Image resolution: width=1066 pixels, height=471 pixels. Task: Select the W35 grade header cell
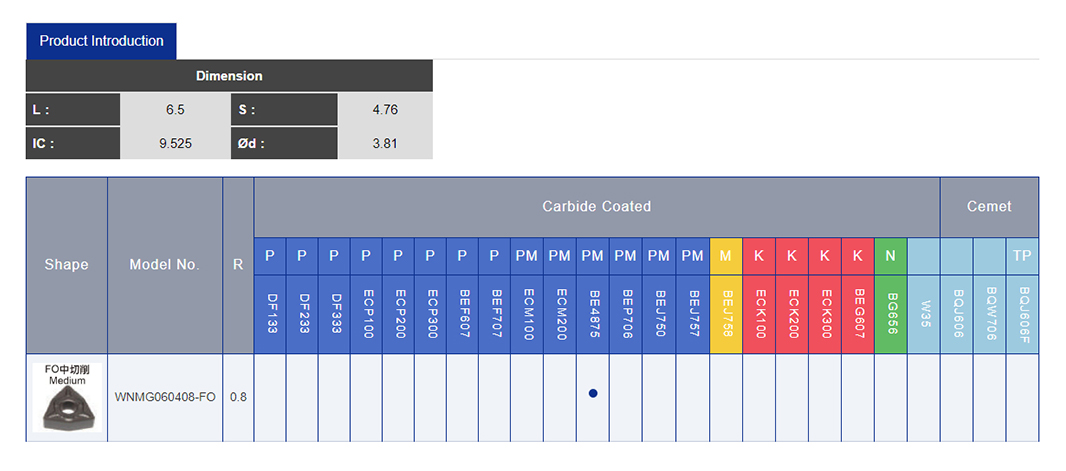click(x=924, y=314)
